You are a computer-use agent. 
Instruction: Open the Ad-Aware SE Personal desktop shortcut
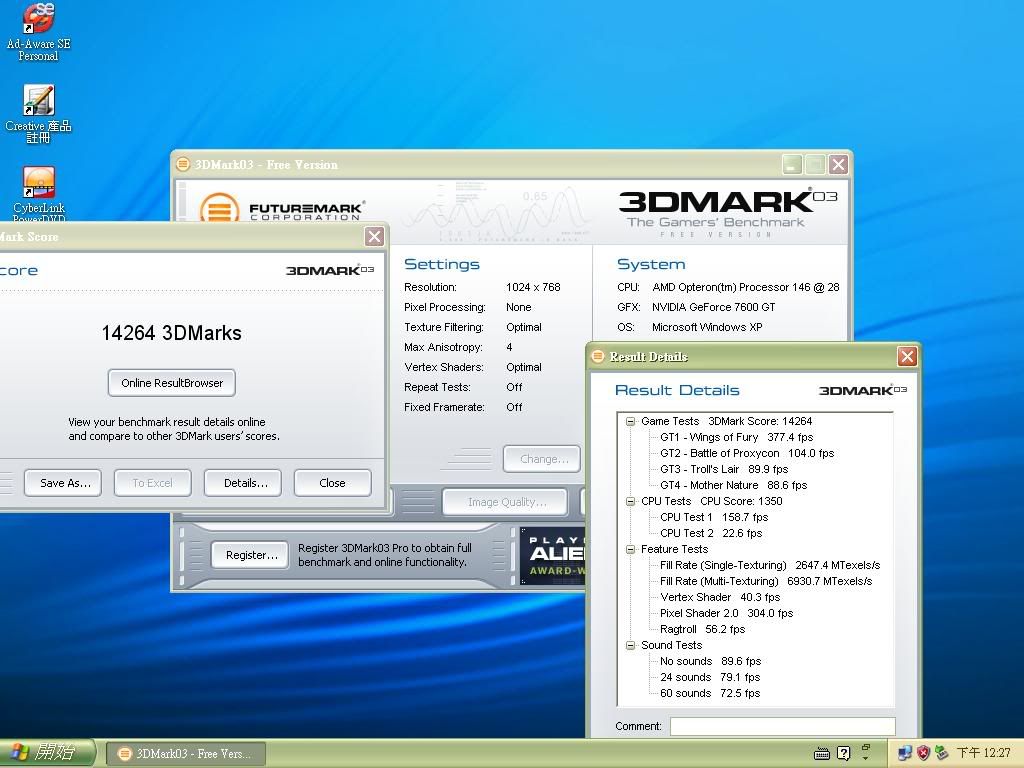38,20
